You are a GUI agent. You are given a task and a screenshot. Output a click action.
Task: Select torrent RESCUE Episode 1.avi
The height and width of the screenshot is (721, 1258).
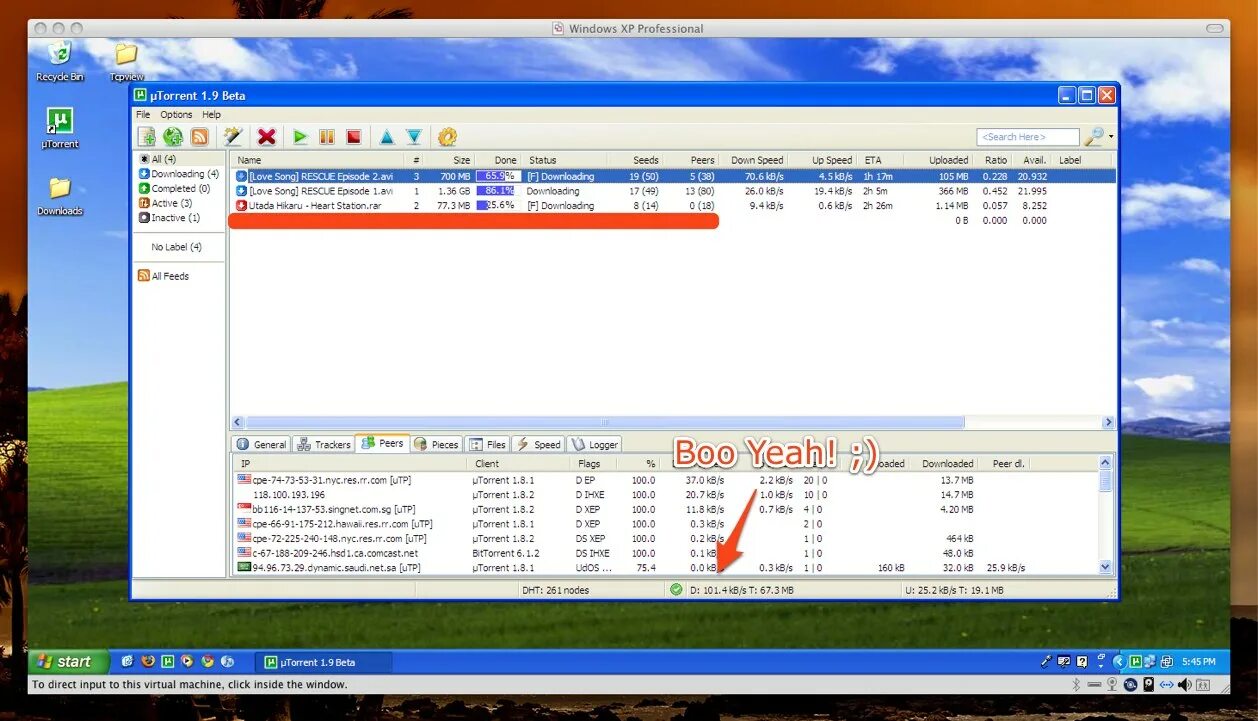click(x=673, y=191)
